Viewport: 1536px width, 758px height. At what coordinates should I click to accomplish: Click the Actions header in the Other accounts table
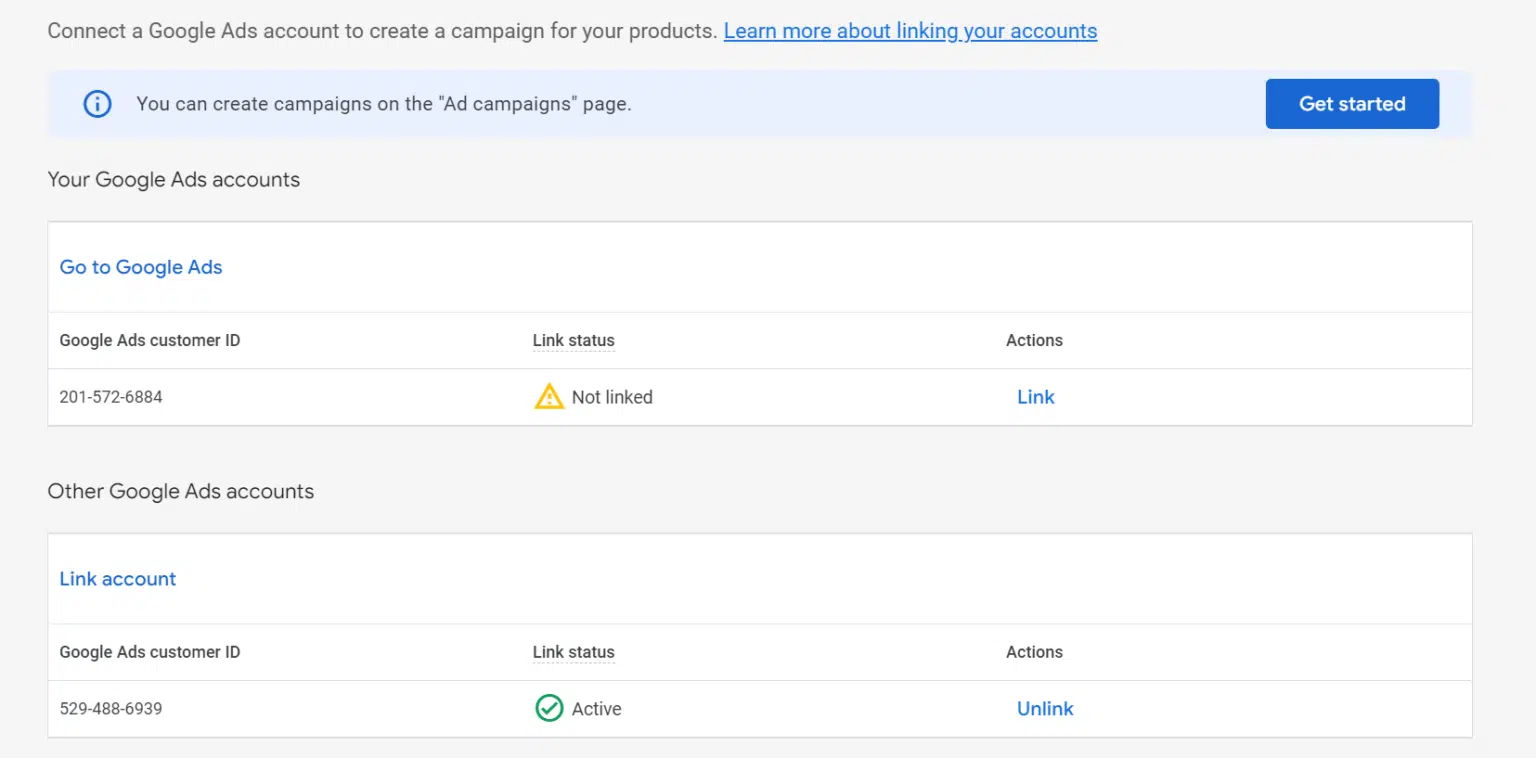pos(1034,652)
